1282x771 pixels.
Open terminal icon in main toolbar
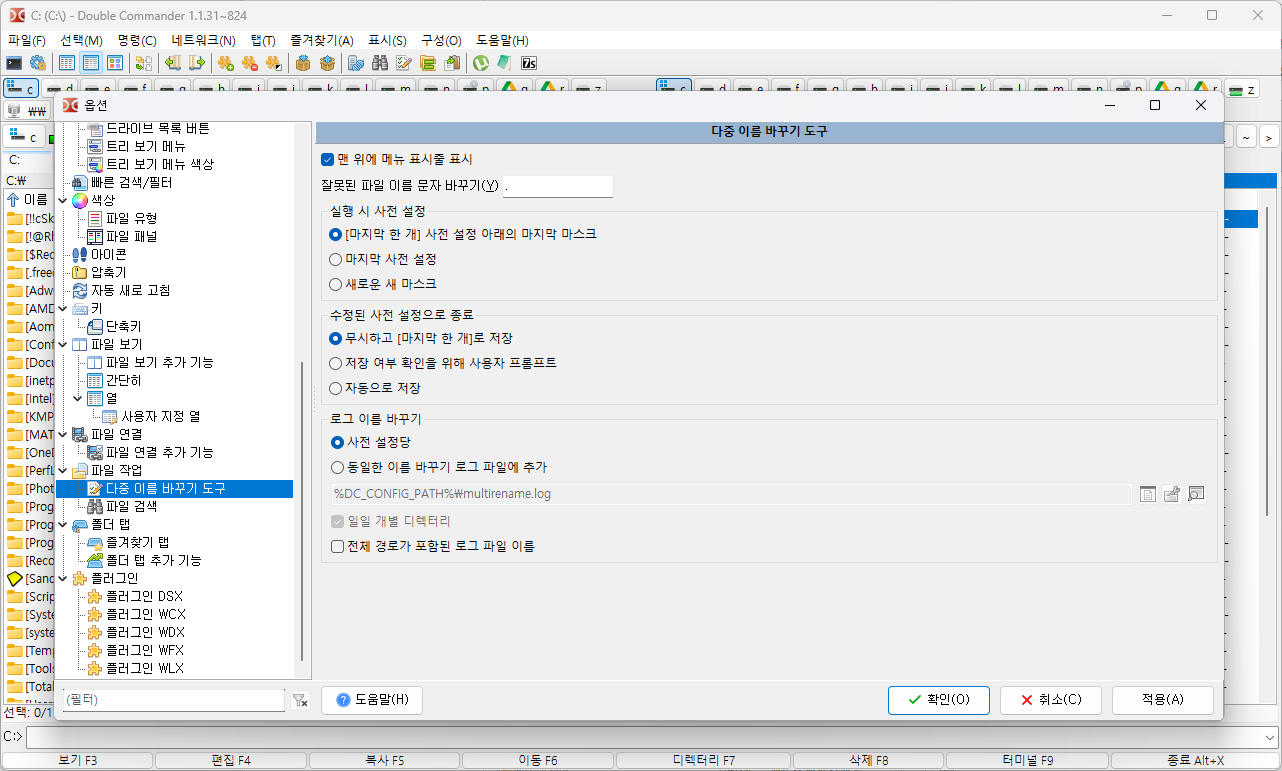click(14, 63)
